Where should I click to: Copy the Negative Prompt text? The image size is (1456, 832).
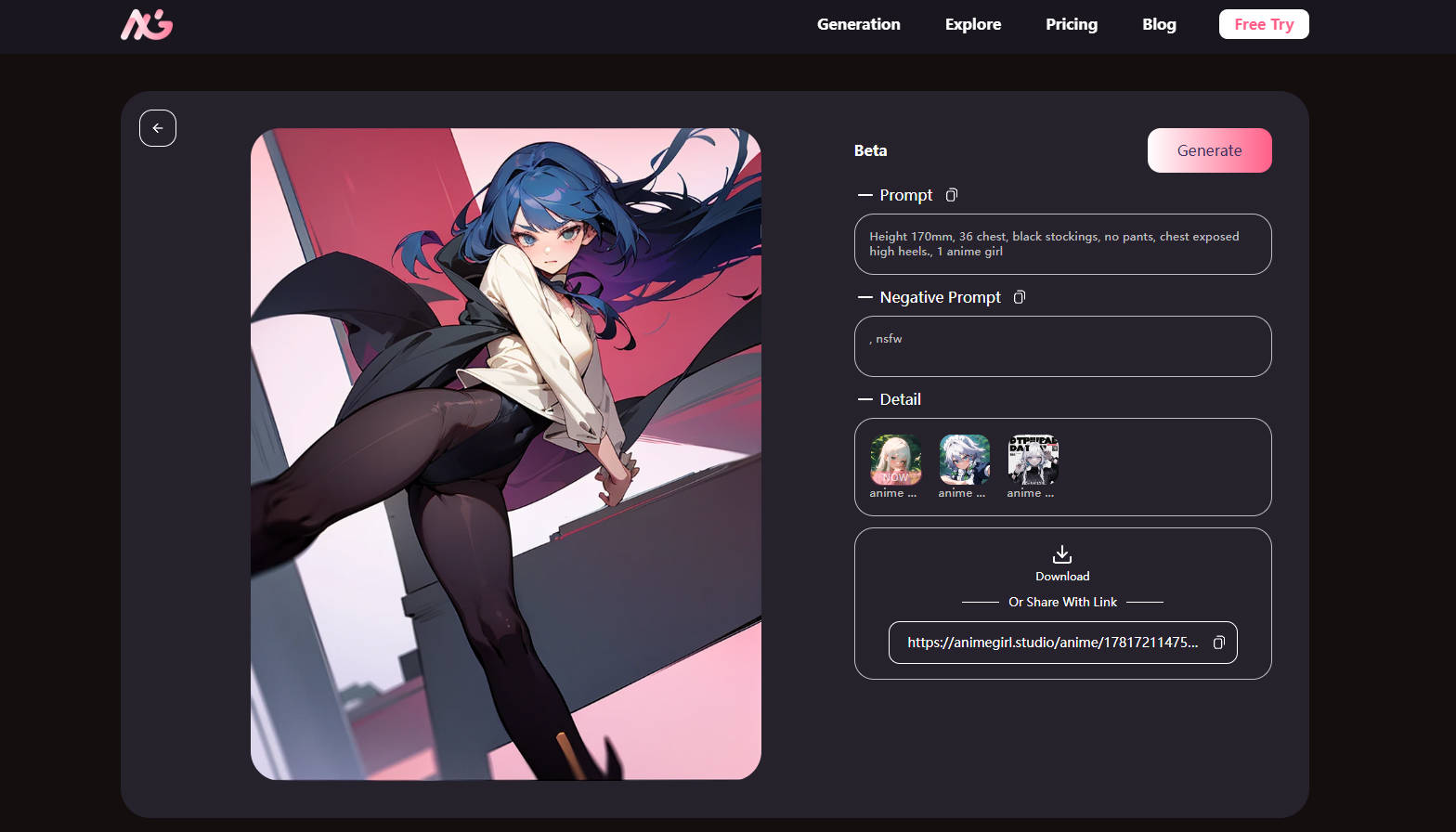[1020, 297]
